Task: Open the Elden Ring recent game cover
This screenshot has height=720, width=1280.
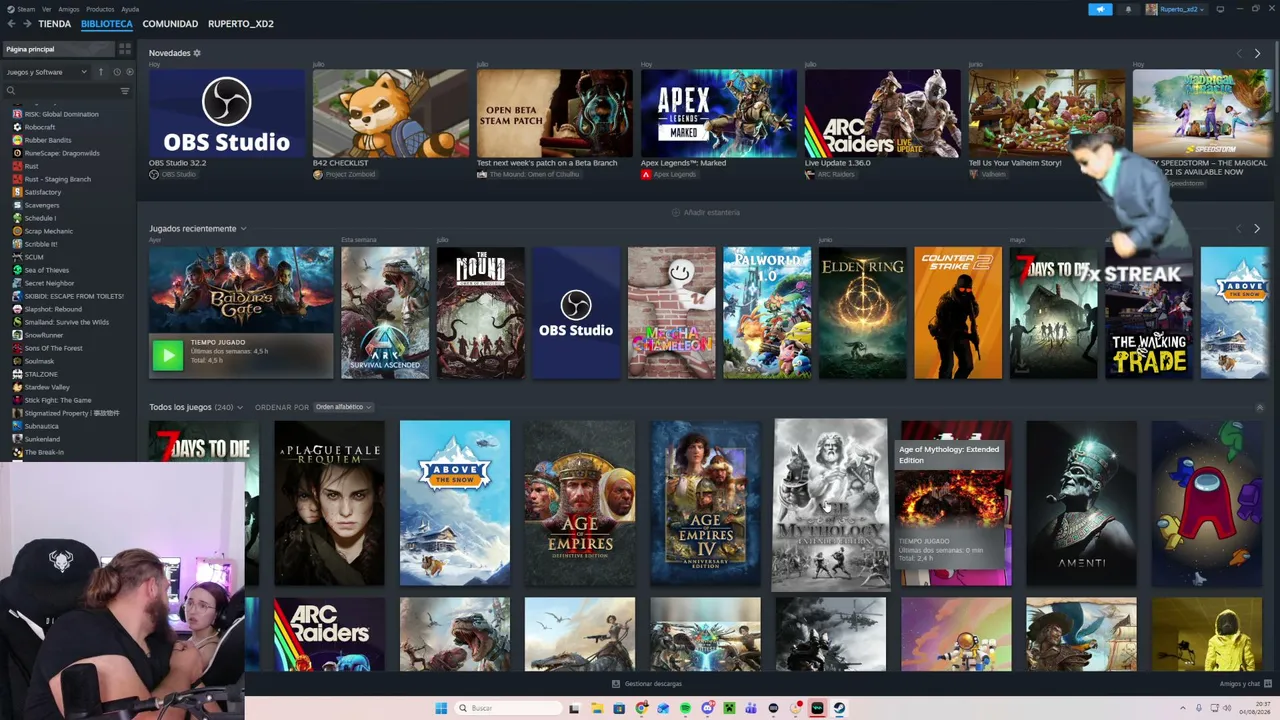Action: click(863, 313)
